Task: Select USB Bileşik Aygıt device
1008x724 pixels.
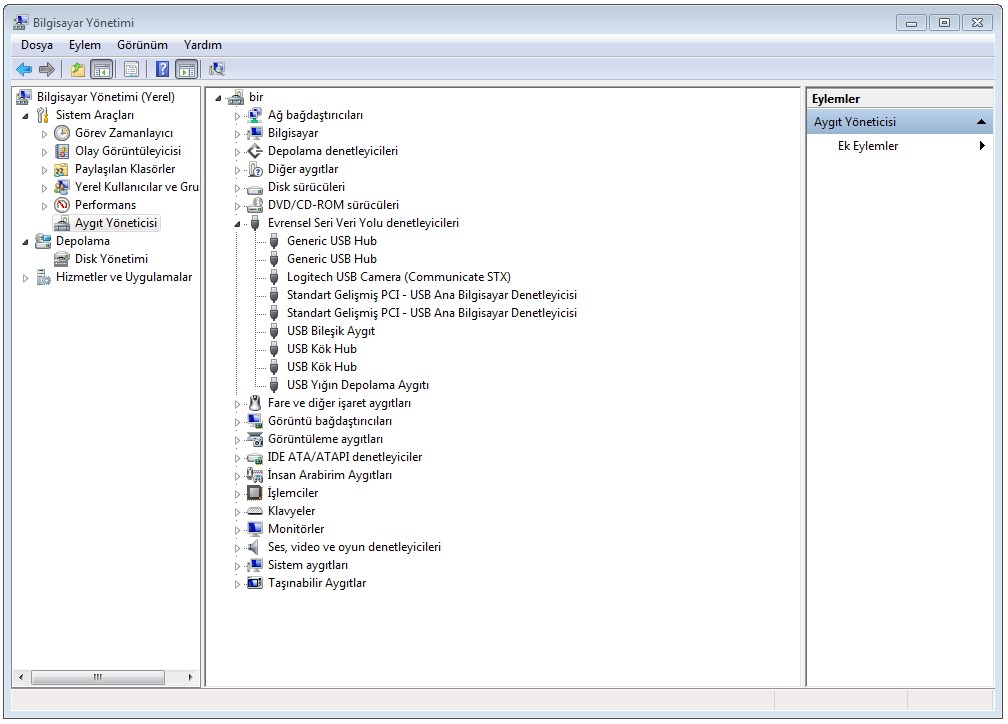Action: click(330, 331)
